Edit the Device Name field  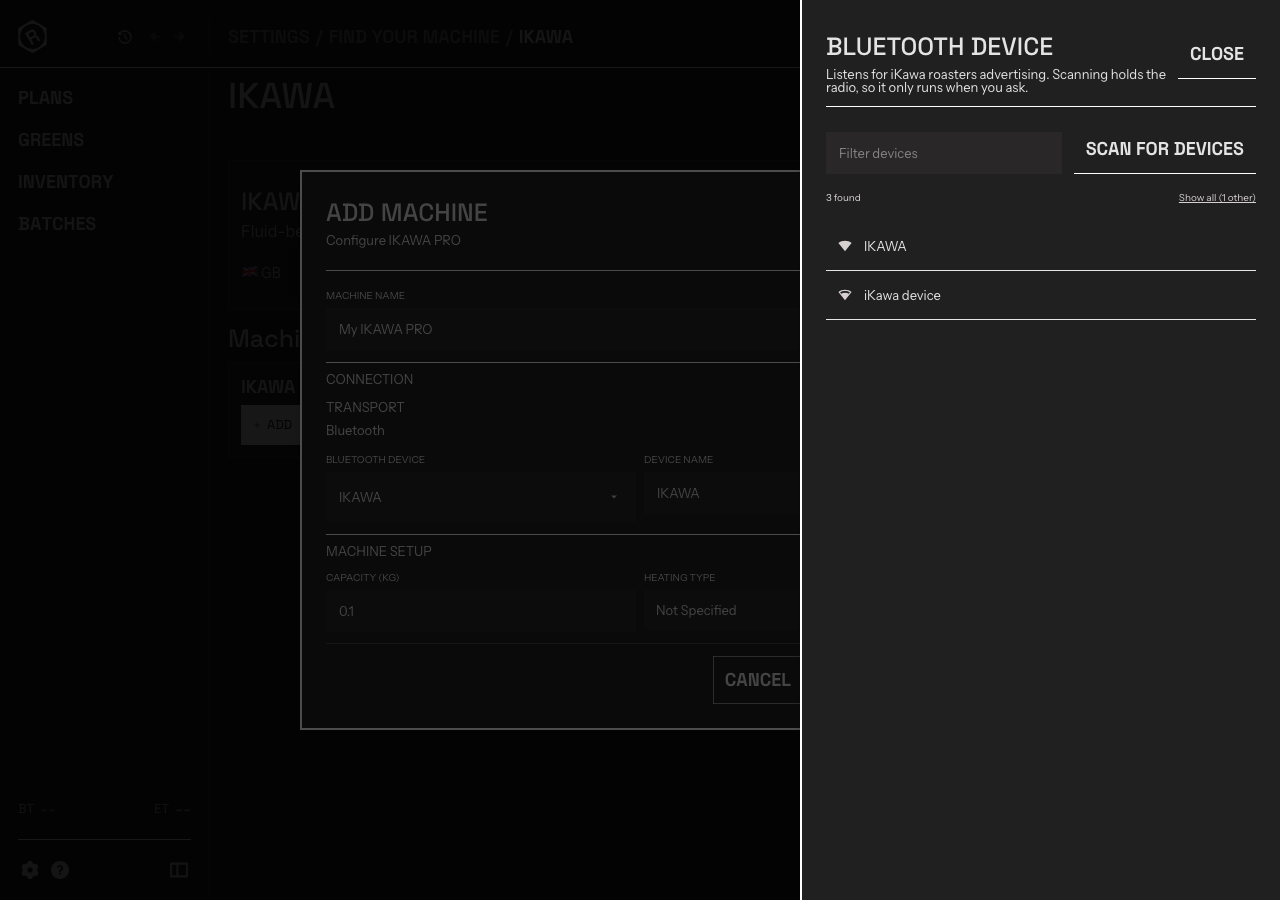(x=722, y=493)
